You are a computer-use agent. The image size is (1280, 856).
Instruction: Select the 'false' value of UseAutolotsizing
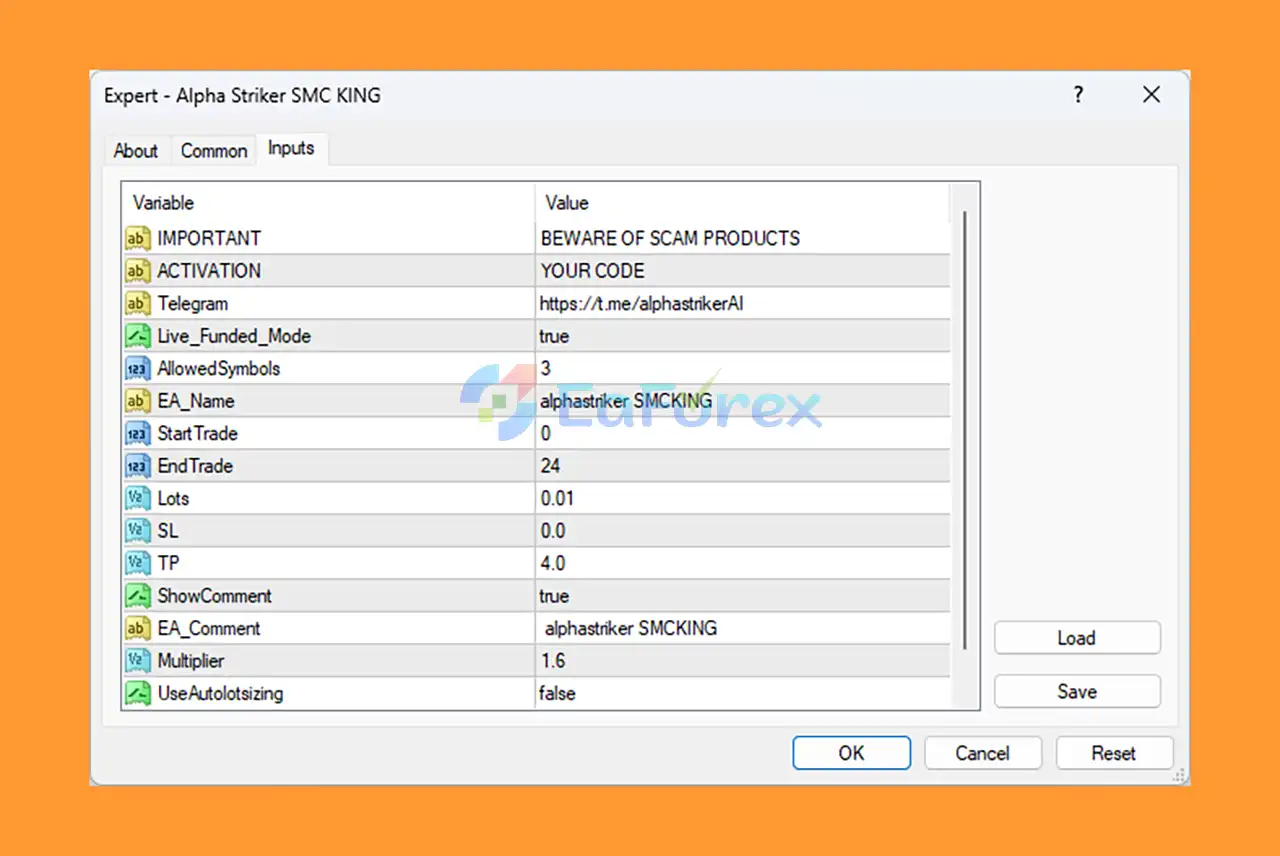coord(558,693)
